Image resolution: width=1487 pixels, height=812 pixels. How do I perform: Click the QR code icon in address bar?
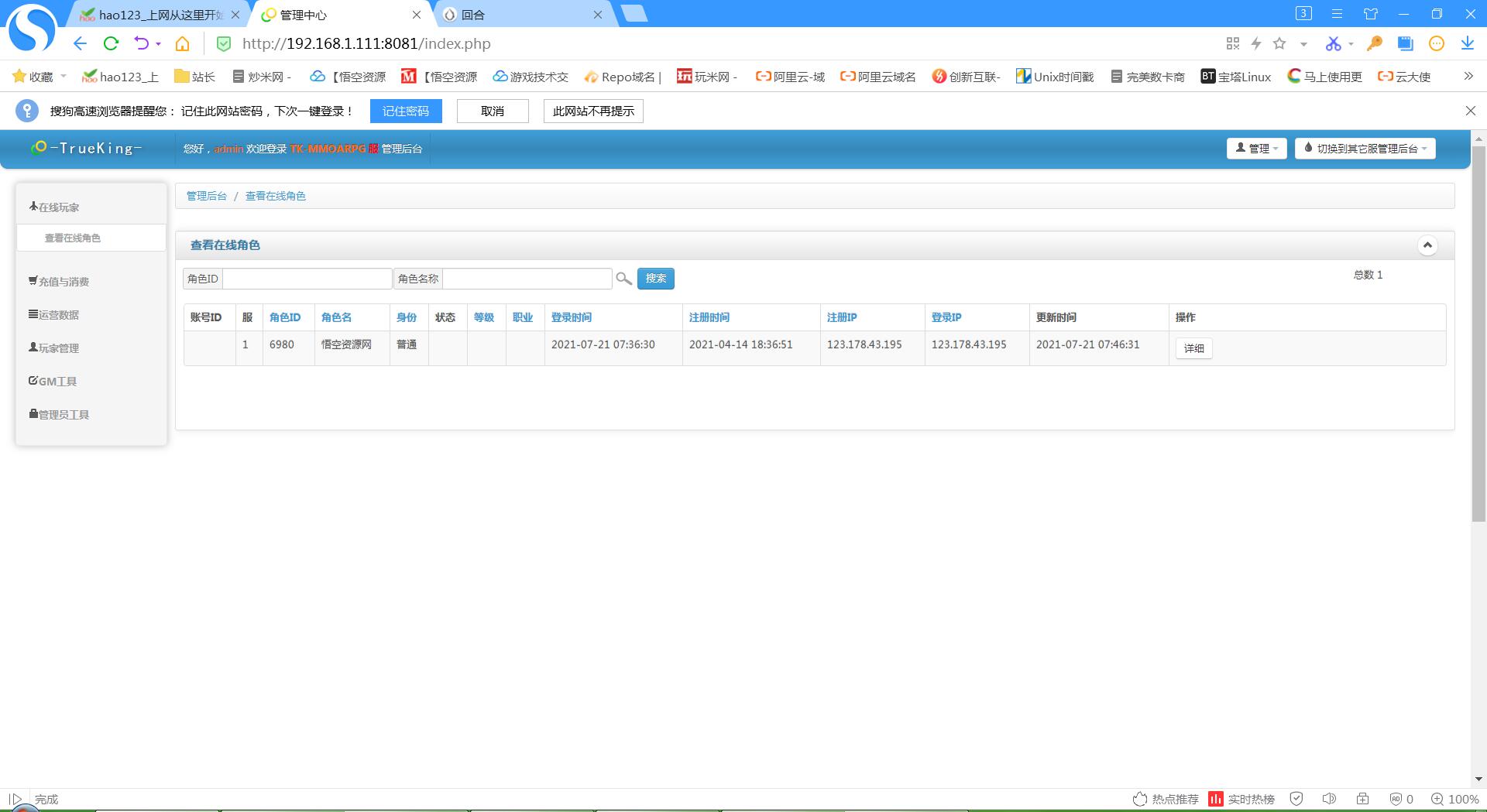click(x=1233, y=43)
